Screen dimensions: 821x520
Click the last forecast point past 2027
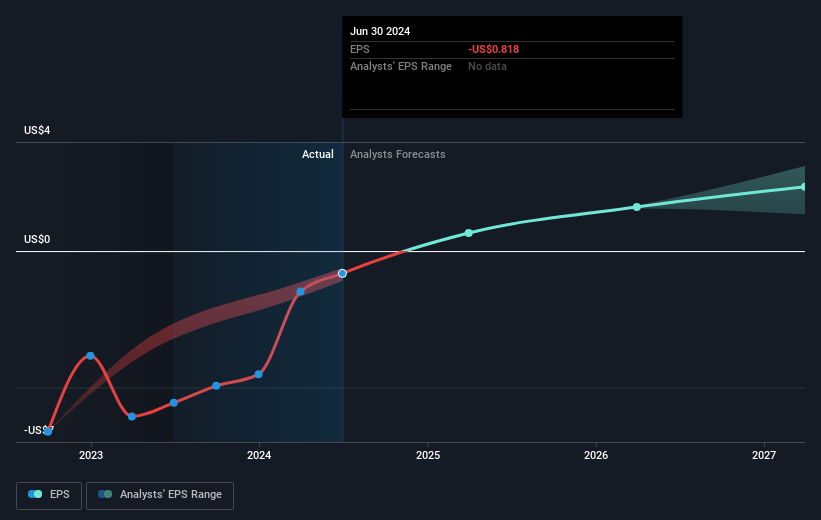804,187
